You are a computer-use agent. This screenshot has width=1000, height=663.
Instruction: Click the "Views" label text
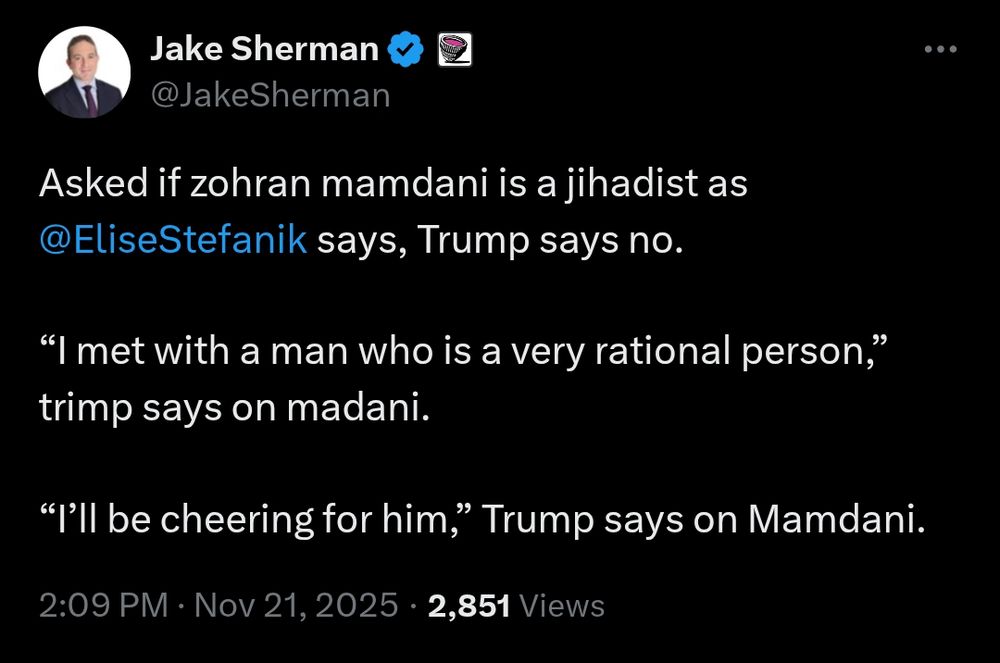(x=563, y=606)
